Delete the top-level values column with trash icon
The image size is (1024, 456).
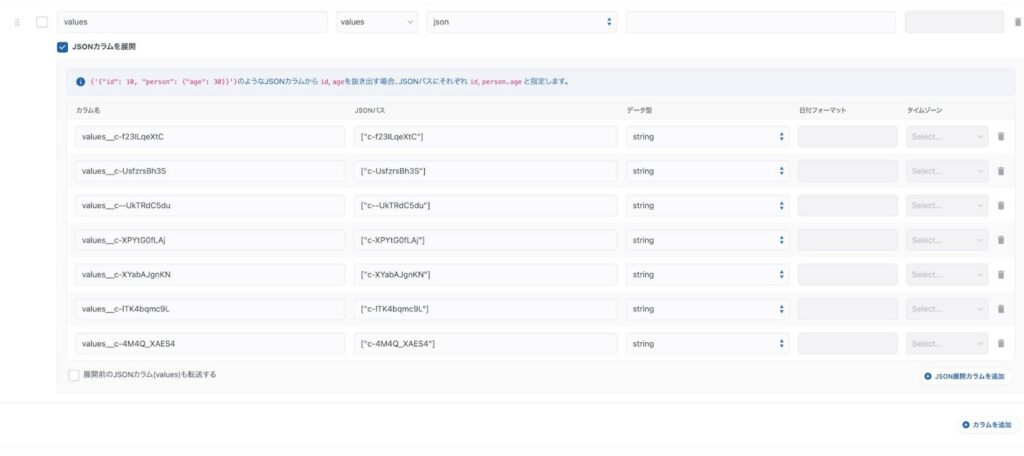[1017, 22]
